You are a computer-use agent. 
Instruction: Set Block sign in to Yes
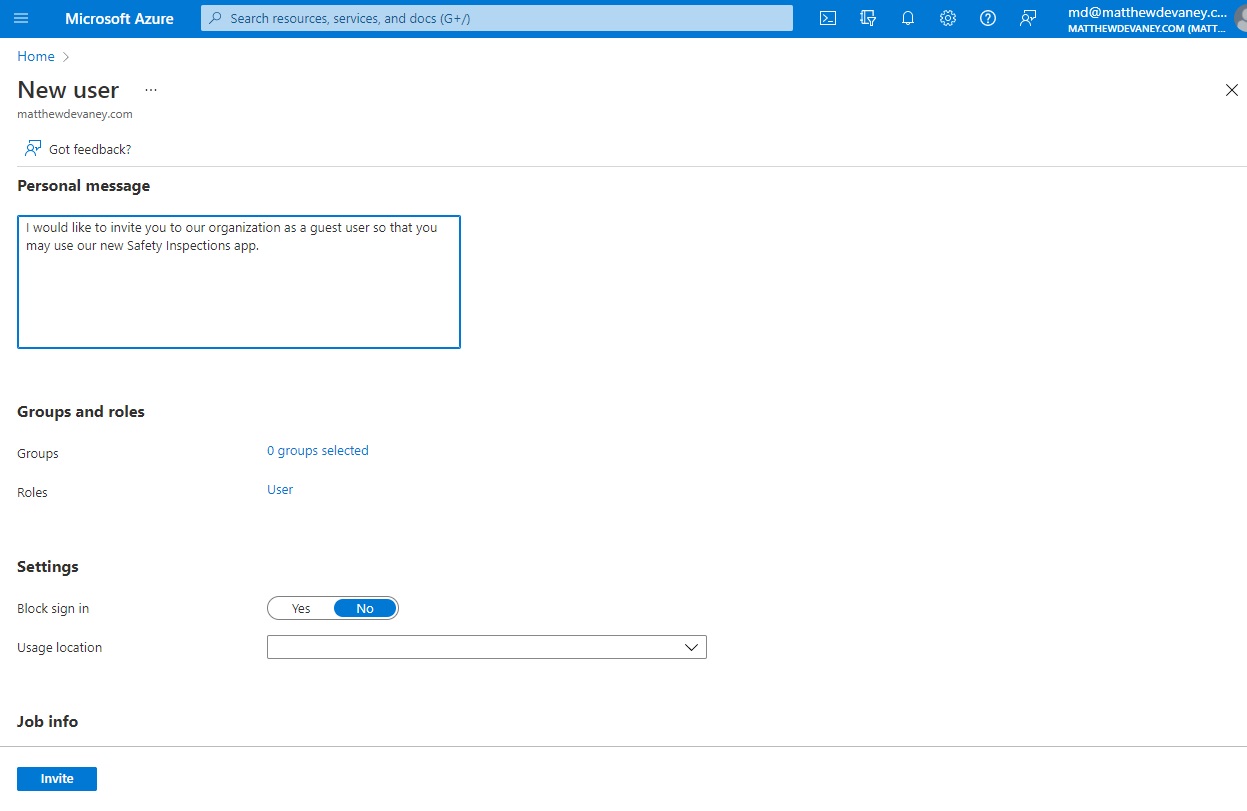click(299, 608)
